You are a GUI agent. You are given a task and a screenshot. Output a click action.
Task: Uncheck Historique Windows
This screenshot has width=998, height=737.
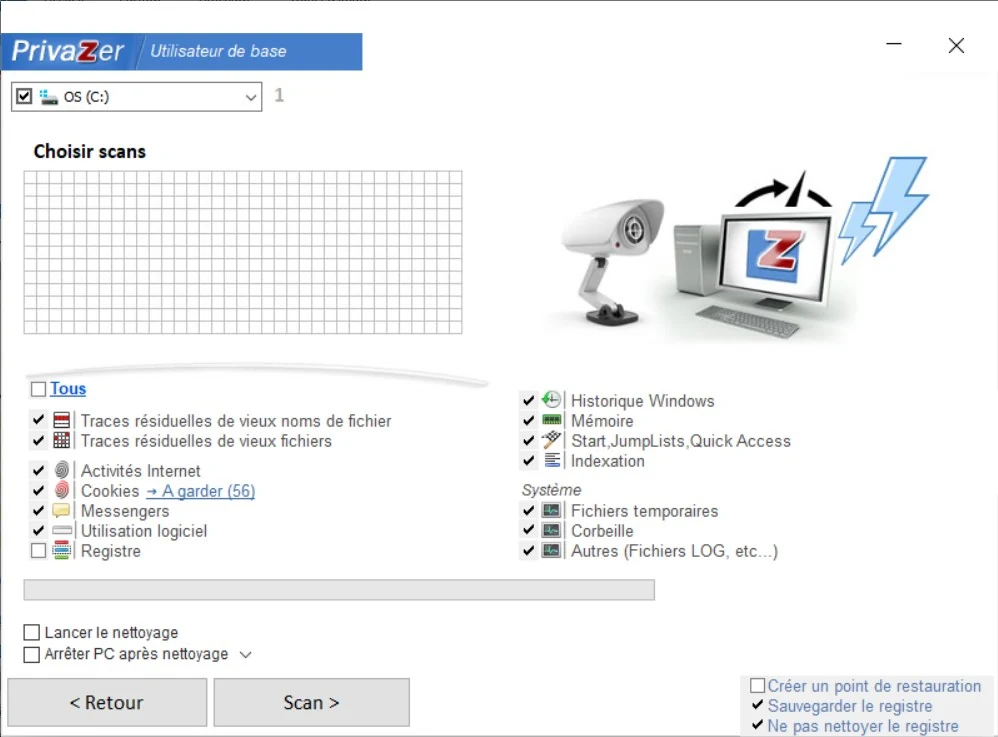(528, 400)
